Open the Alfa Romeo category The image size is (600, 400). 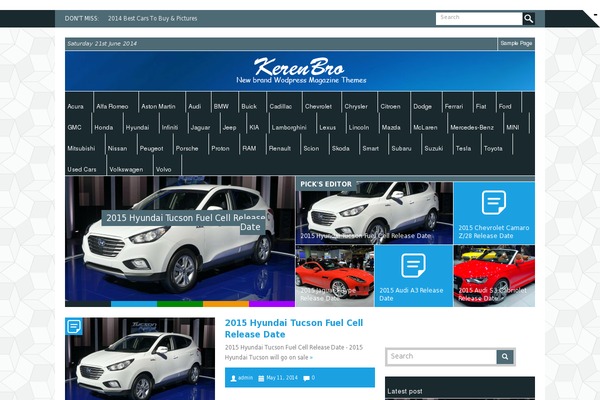coord(112,106)
